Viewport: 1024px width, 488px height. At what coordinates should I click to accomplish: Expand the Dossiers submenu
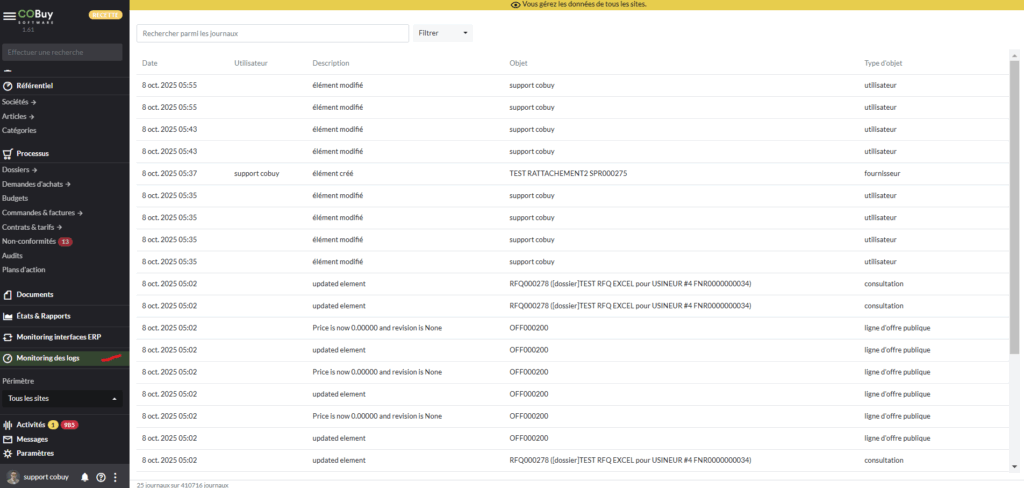click(20, 170)
